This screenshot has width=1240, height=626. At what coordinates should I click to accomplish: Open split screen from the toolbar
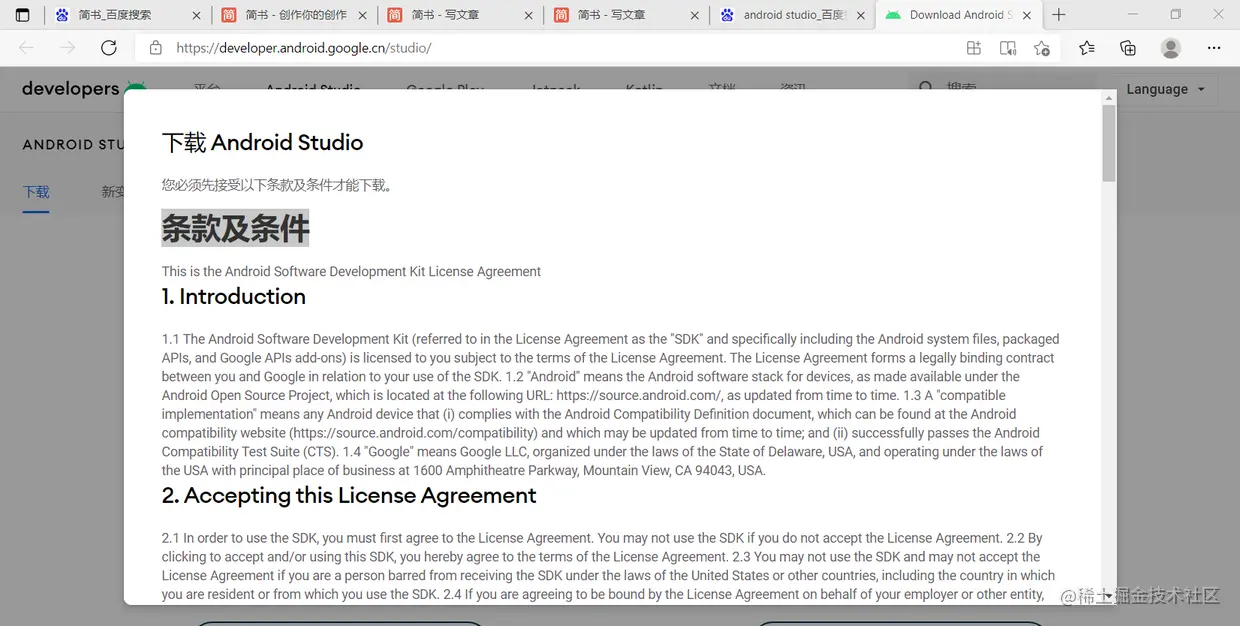pos(973,47)
